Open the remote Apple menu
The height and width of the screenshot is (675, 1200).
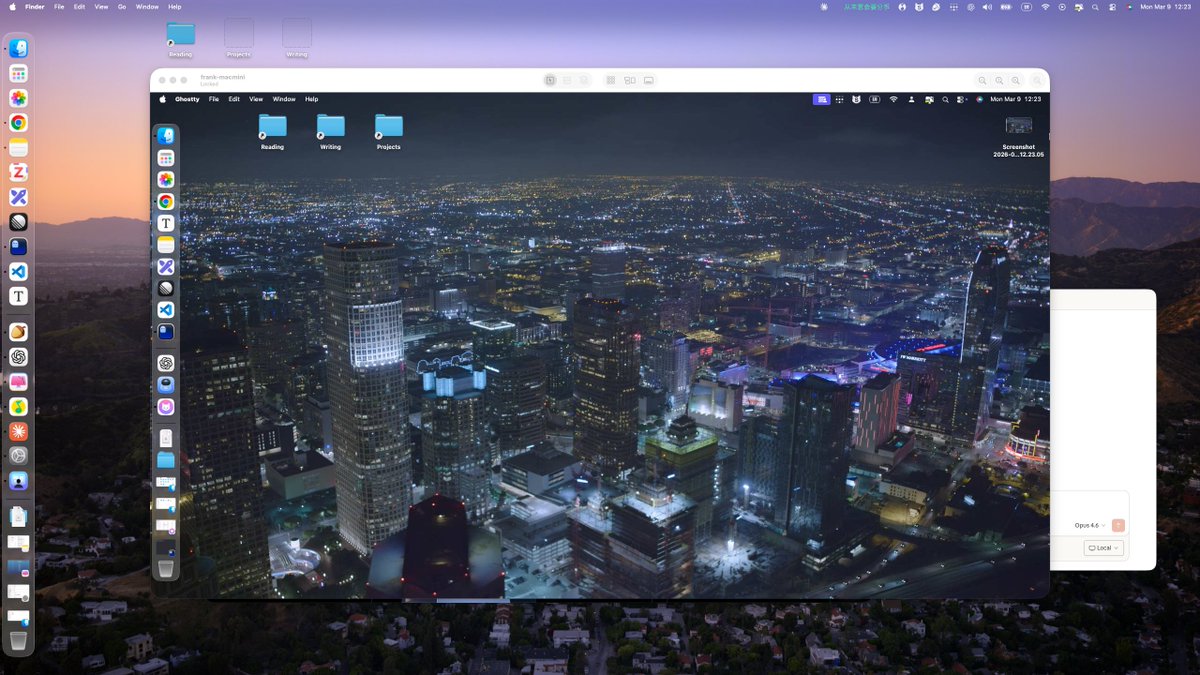click(162, 99)
